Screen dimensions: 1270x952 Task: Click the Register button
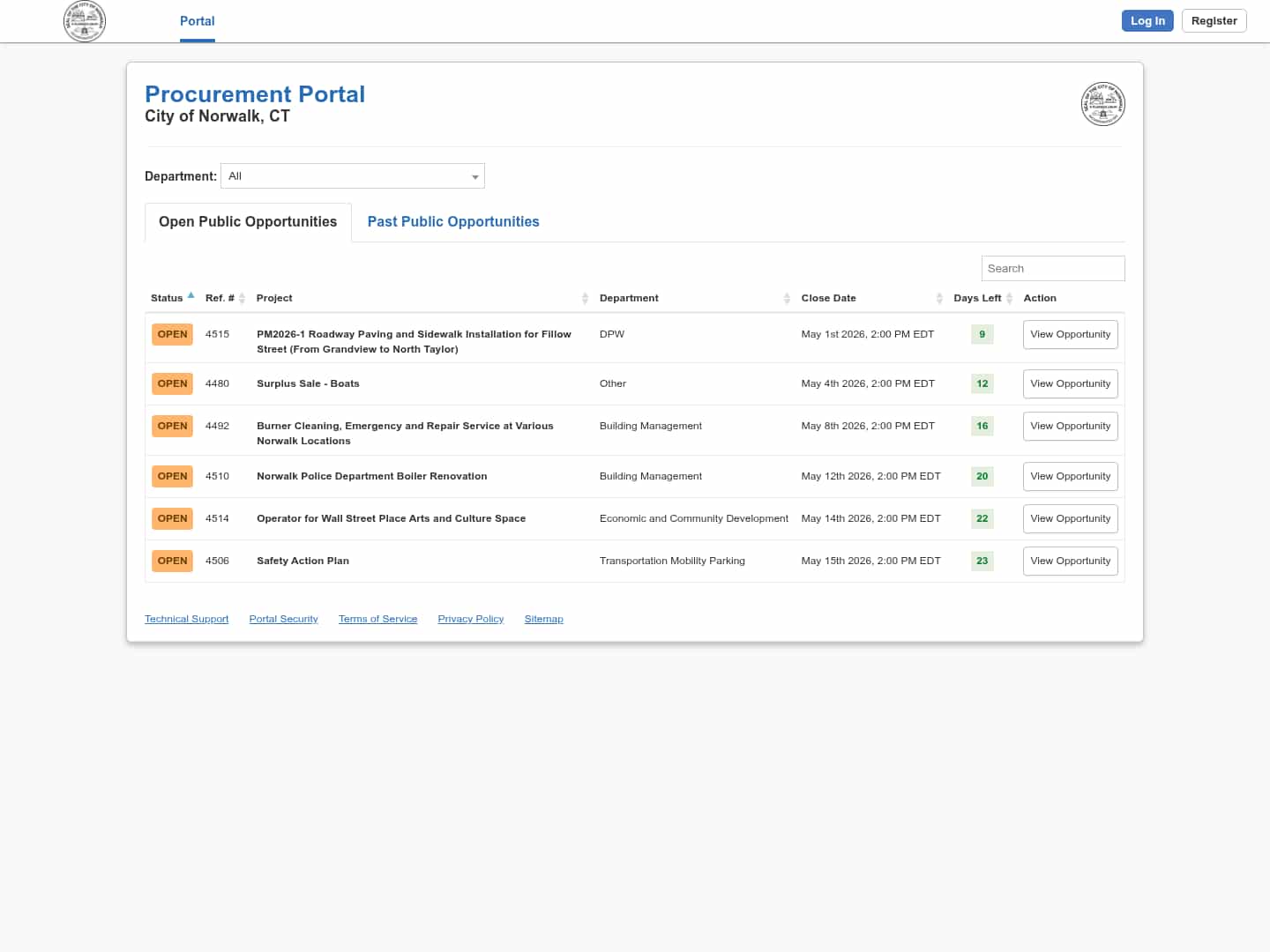[1214, 21]
